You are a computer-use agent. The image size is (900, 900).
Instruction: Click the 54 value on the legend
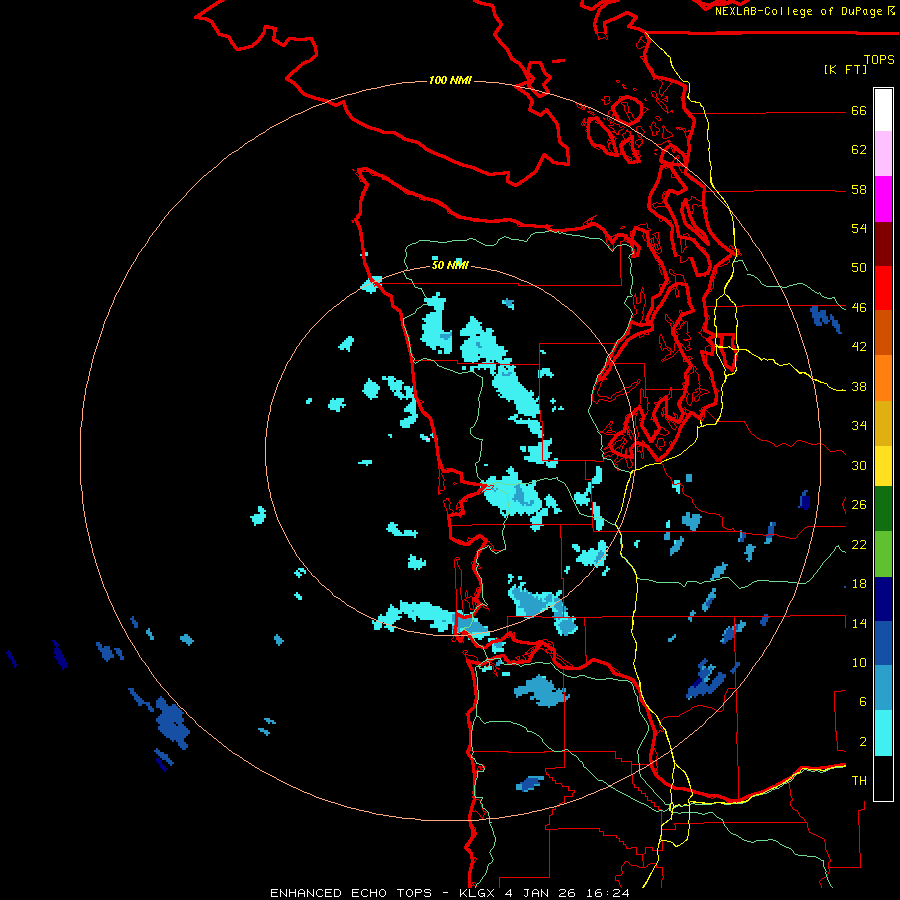pos(859,228)
